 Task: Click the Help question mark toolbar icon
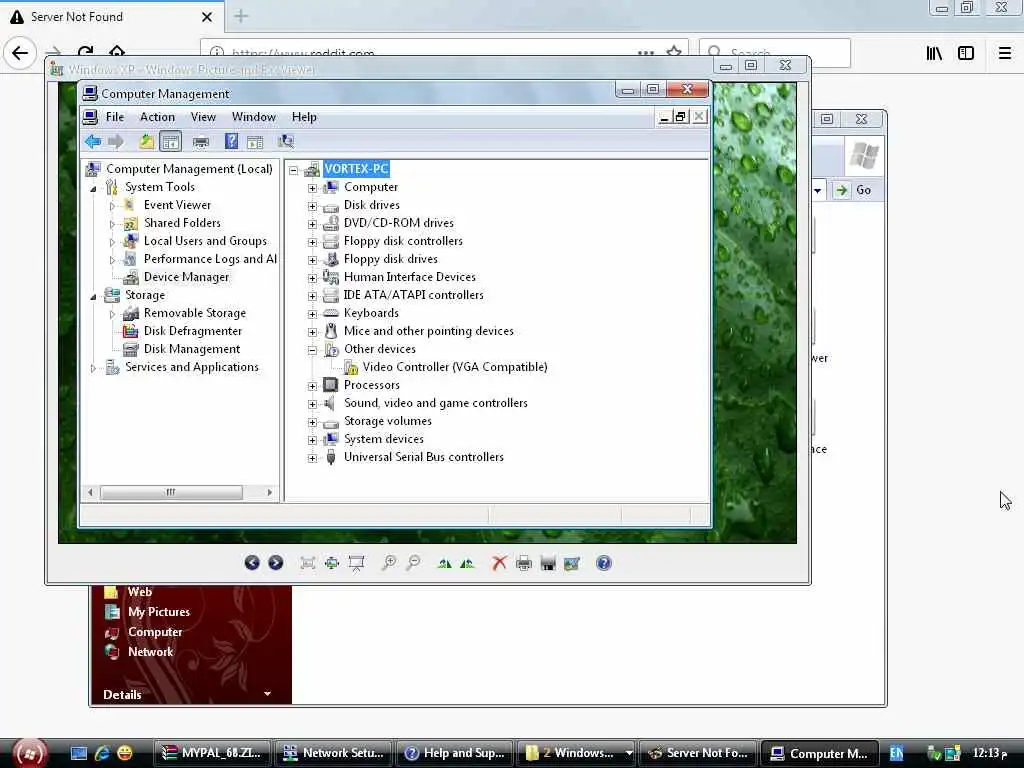point(231,141)
